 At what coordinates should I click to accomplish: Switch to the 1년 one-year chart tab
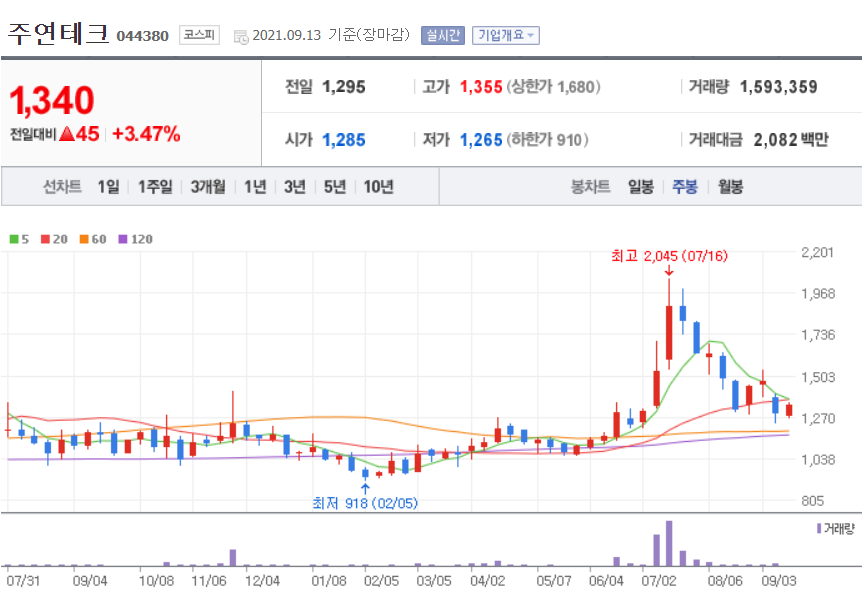(x=253, y=186)
